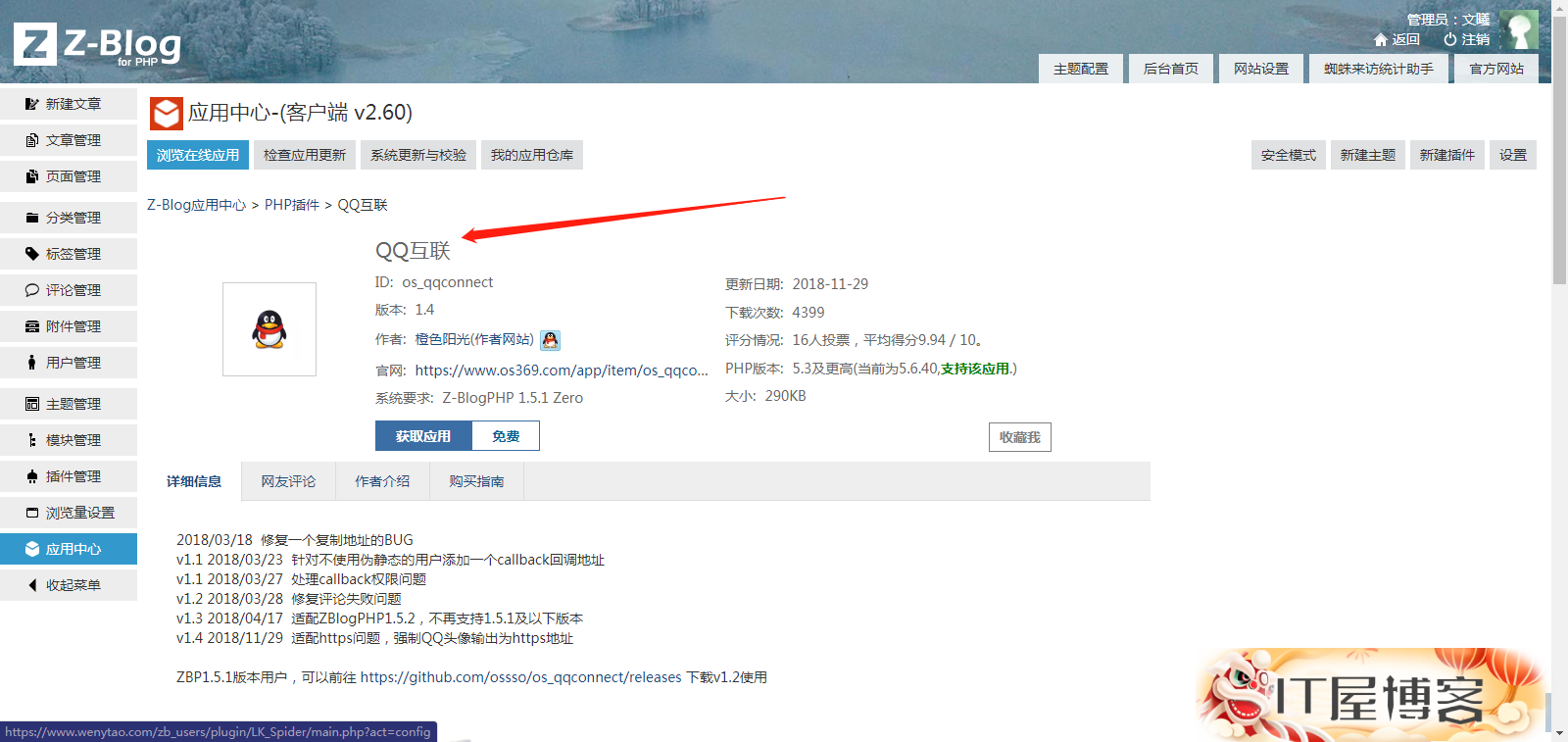Image resolution: width=1568 pixels, height=742 pixels.
Task: Click the 安全模式 button
Action: coord(1289,155)
